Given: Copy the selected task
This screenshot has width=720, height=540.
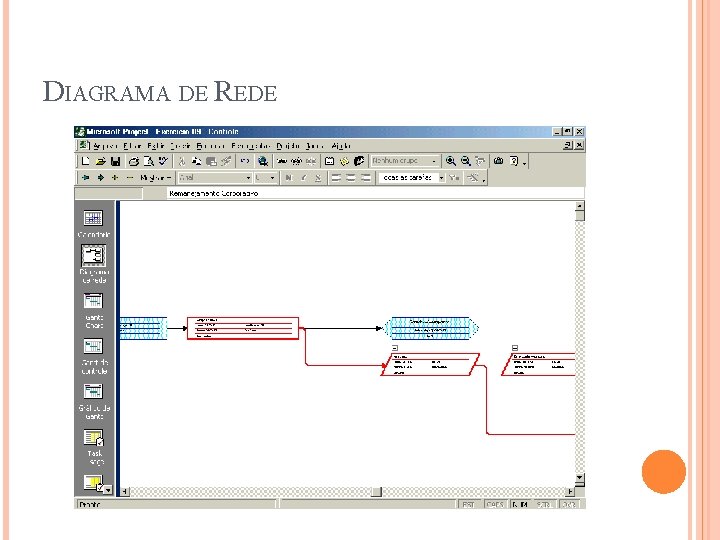Looking at the screenshot, I should (x=197, y=161).
